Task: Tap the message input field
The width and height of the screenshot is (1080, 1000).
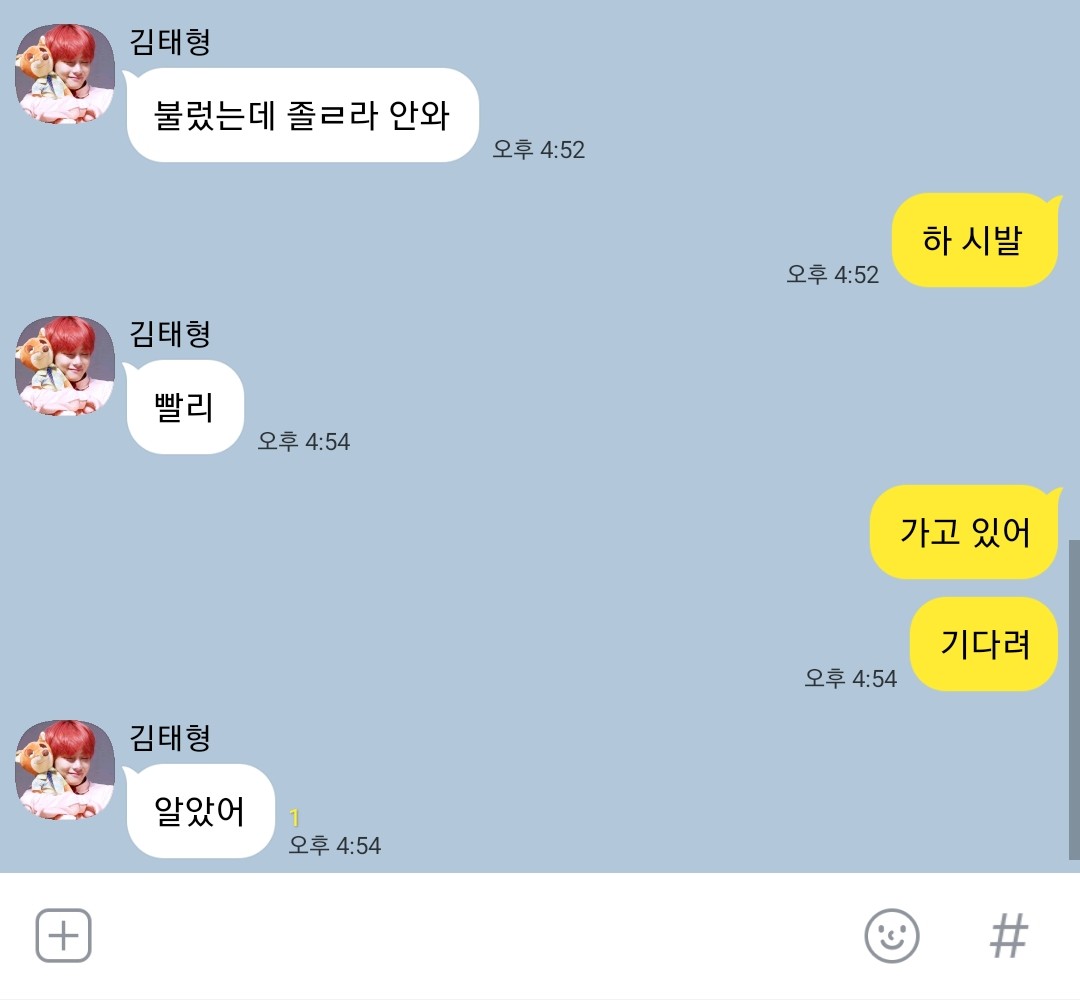Action: coord(475,935)
